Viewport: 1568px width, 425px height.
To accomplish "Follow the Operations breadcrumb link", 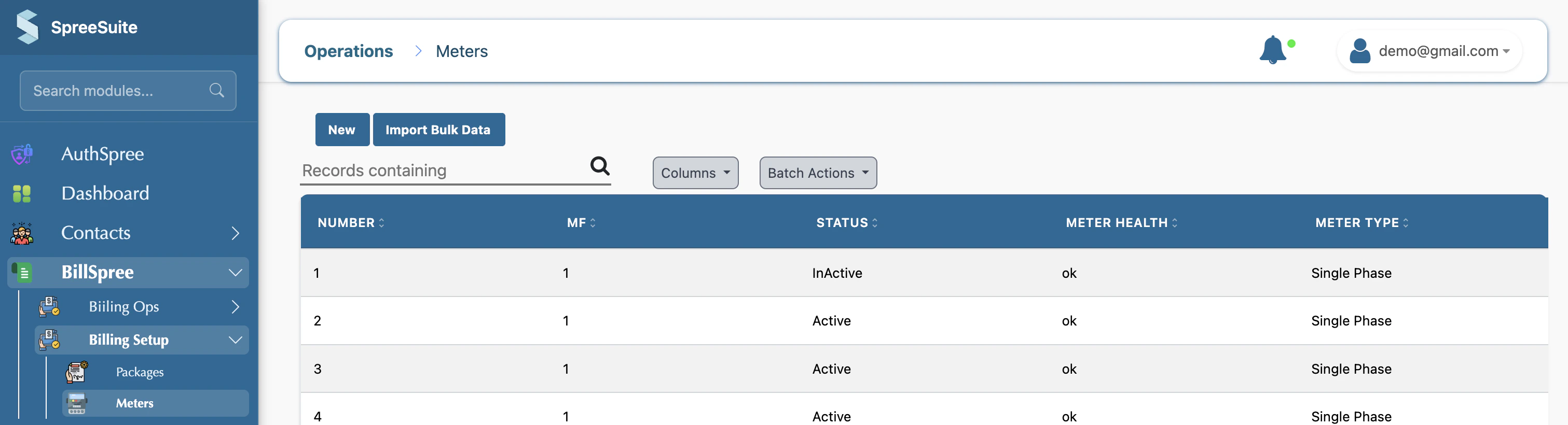I will point(349,51).
